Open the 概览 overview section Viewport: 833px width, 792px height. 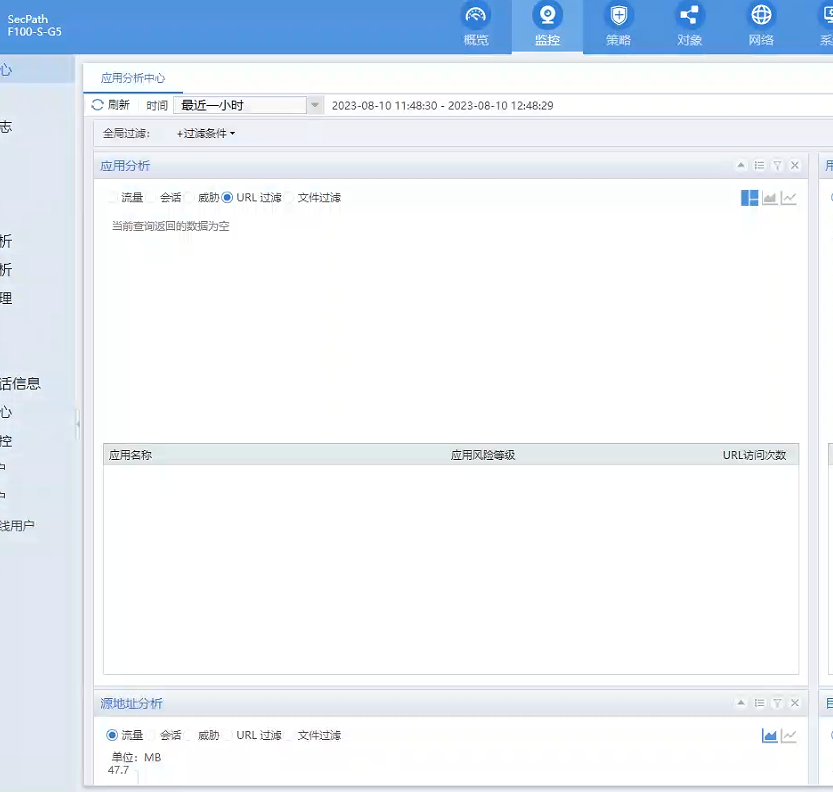tap(475, 25)
